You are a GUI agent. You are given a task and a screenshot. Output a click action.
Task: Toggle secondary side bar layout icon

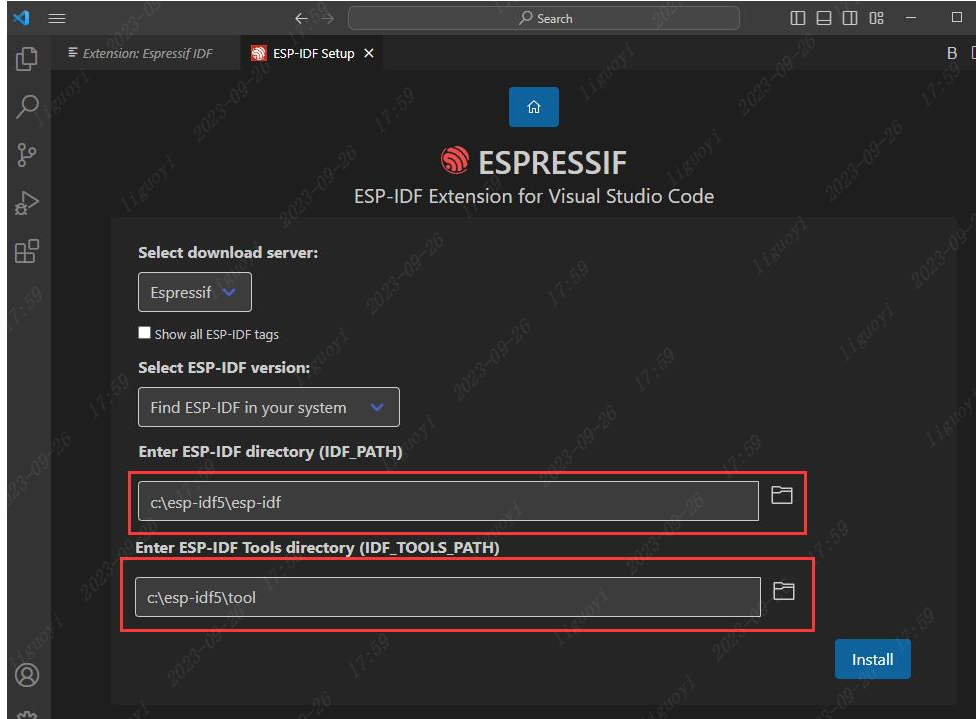coord(850,18)
